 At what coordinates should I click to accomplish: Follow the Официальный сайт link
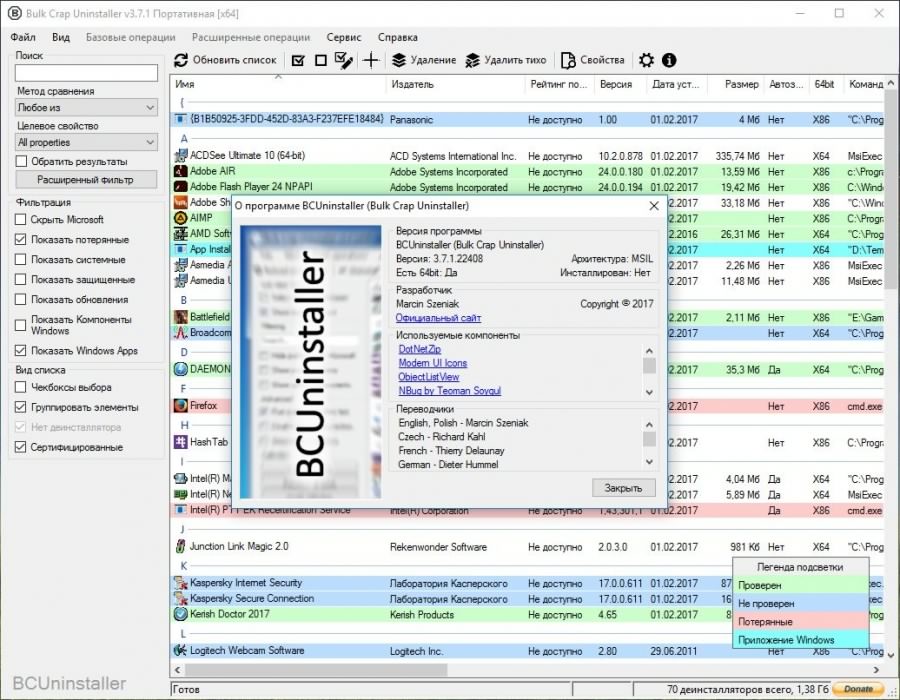pyautogui.click(x=438, y=318)
